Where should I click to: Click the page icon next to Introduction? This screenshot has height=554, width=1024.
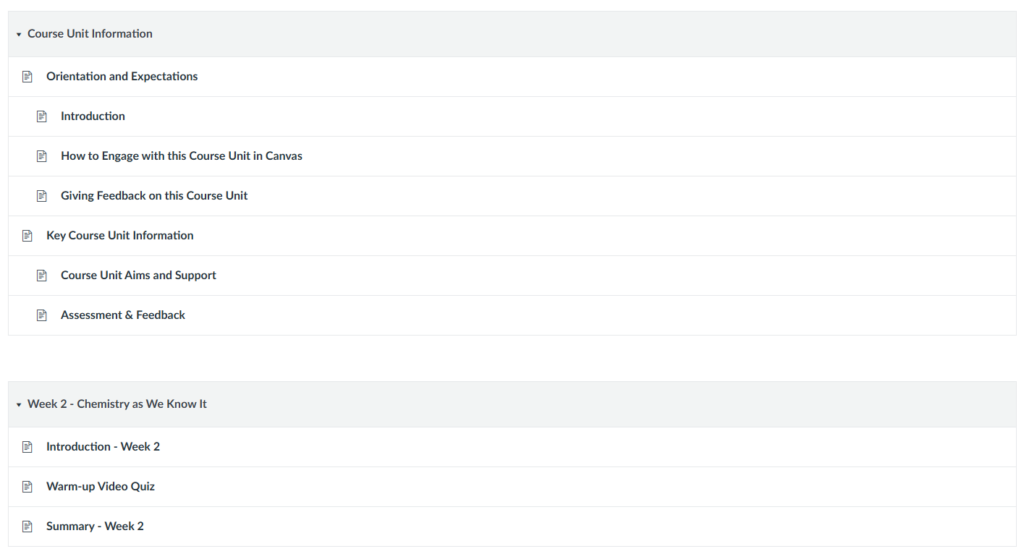tap(42, 117)
